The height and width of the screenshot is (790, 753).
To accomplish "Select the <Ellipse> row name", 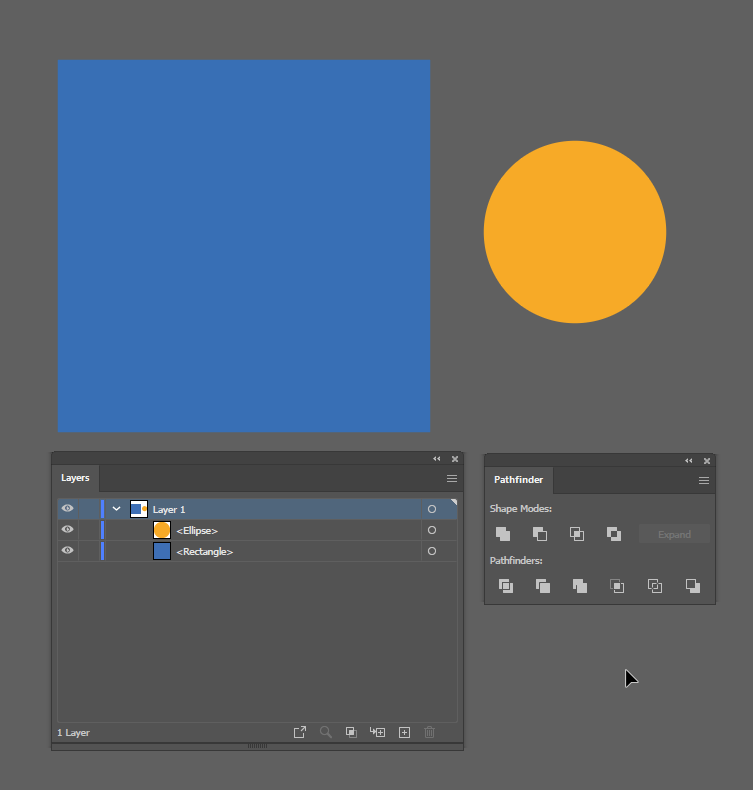I will click(197, 531).
